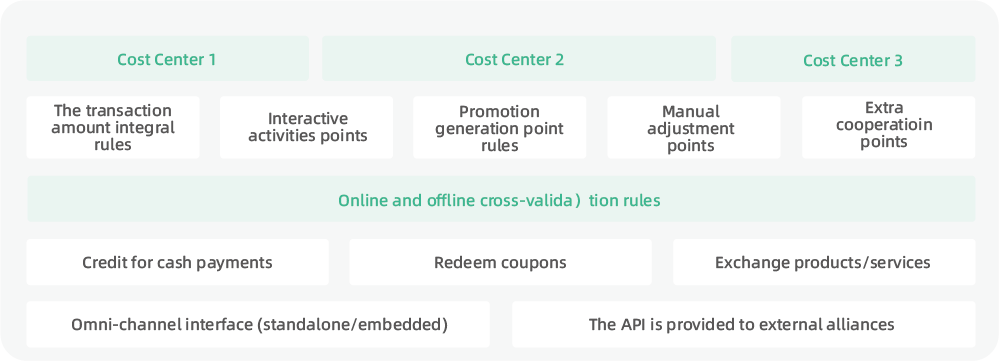Click the green Cost Center 1 text
The image size is (999, 361).
pyautogui.click(x=166, y=60)
